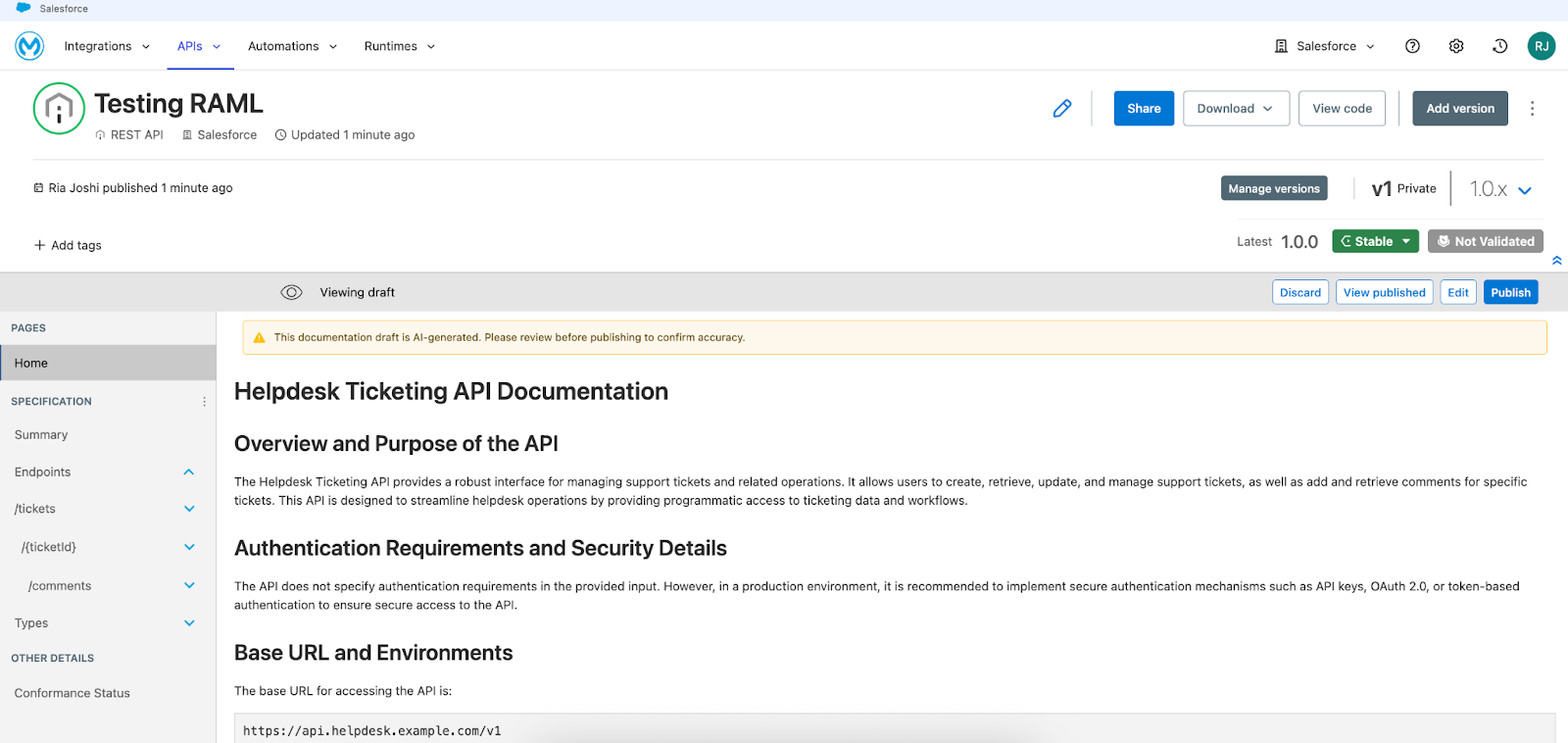Click the 'Base URL and Environments' heading
The image size is (1568, 743).
coord(373,653)
